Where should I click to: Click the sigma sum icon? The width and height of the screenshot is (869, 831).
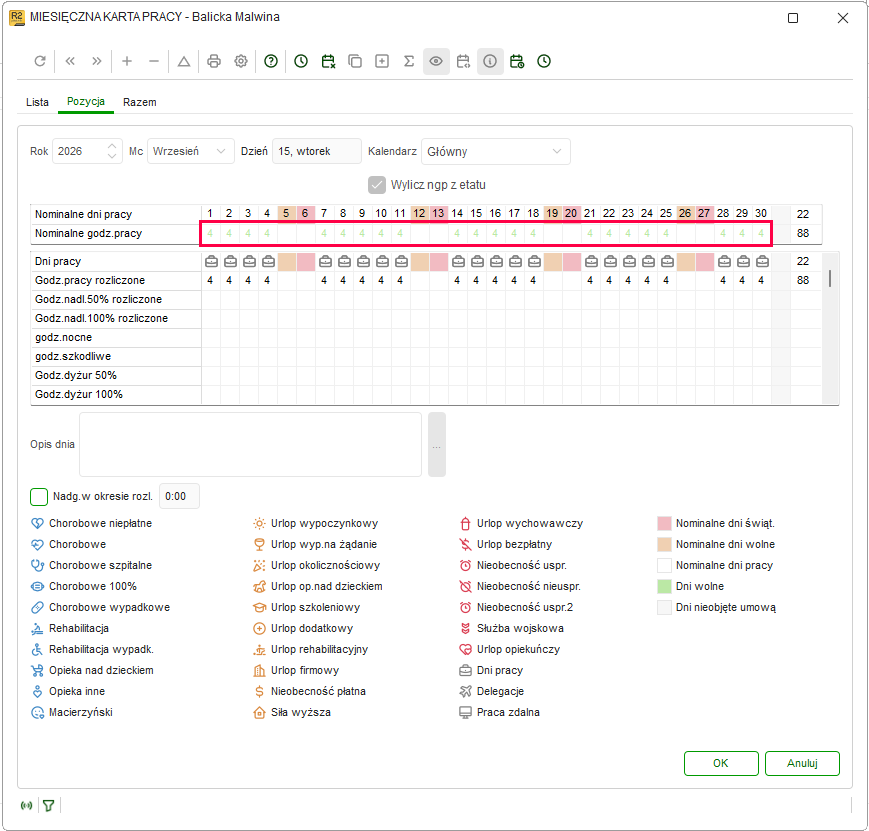pos(409,61)
